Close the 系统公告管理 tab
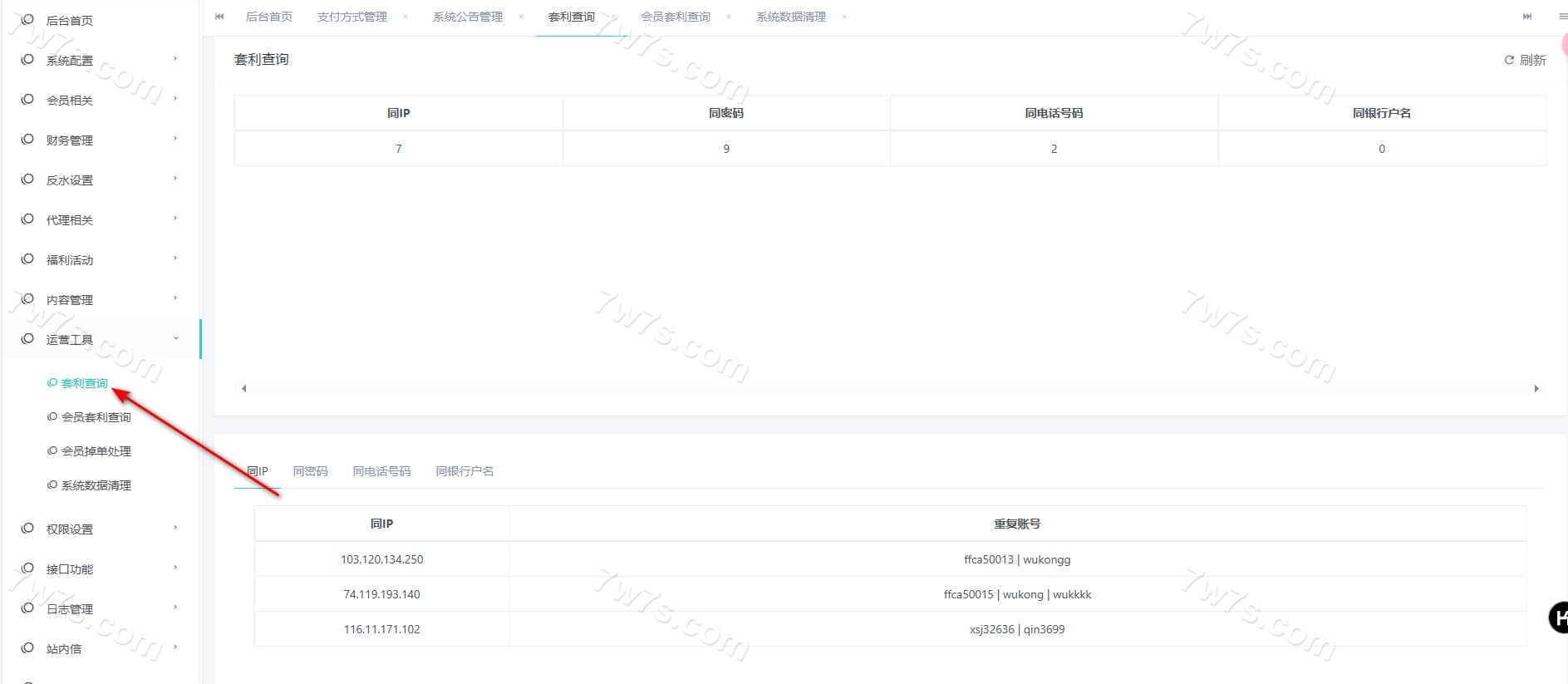Screen dimensions: 1568x684 (521, 17)
